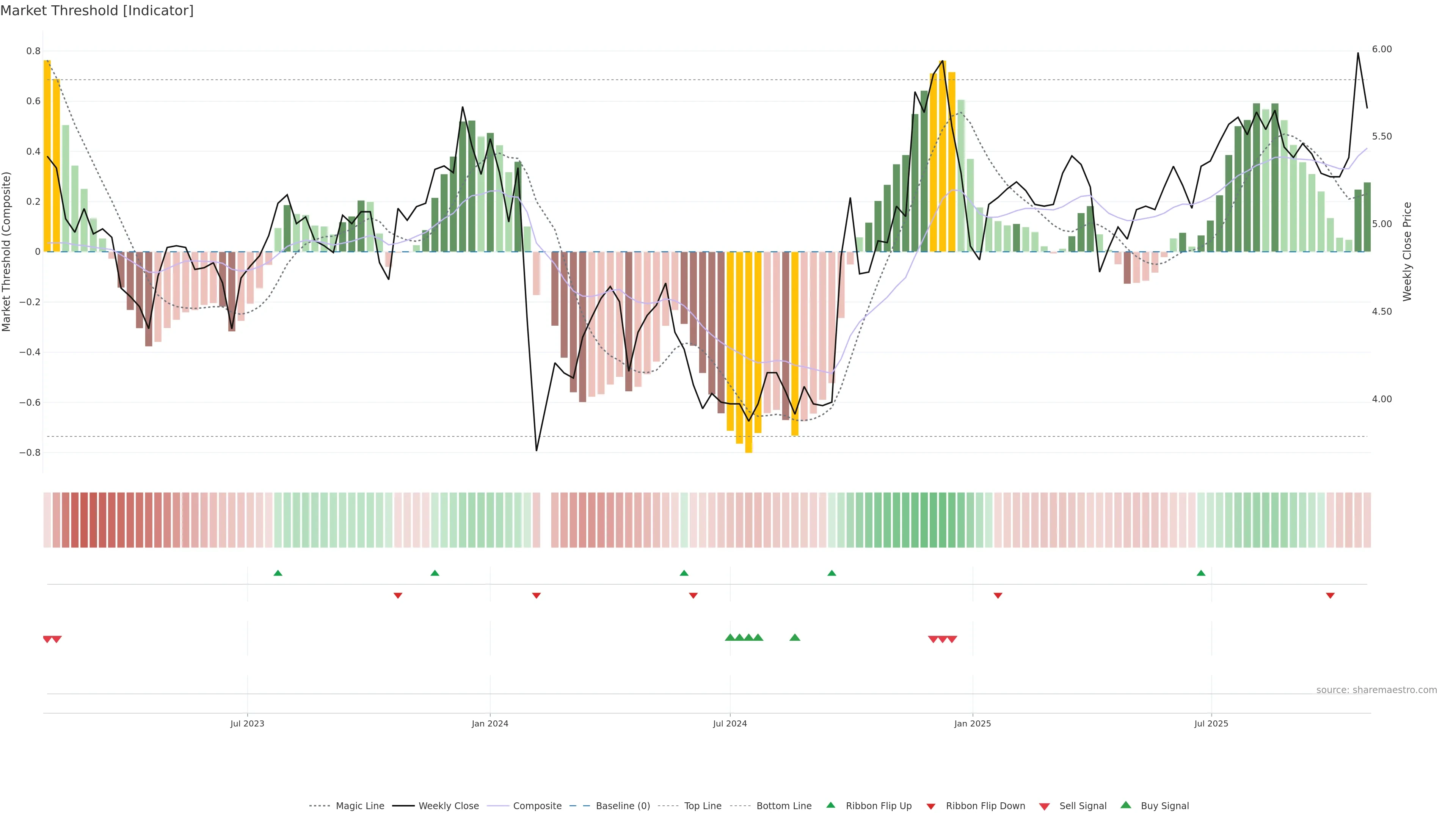Screen dimensions: 1456x819
Task: Click the Ribbon Flip Up marker near July 2025
Action: click(x=1201, y=573)
